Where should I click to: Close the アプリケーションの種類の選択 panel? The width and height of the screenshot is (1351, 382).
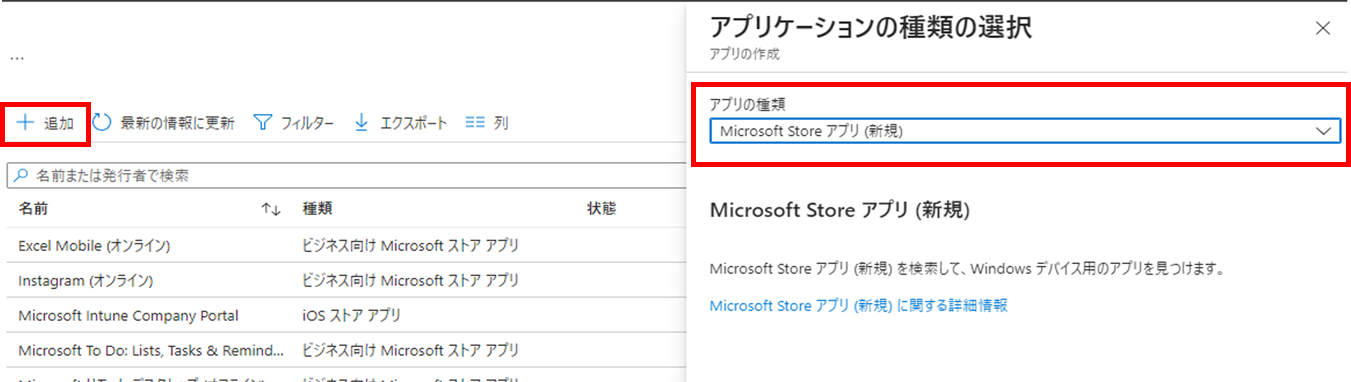pos(1323,28)
